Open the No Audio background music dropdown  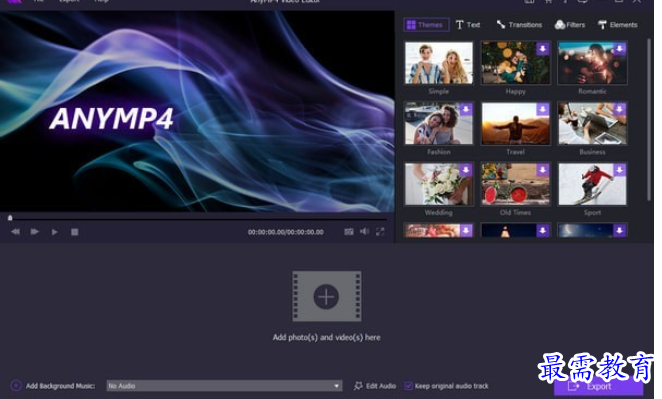[x=224, y=385]
